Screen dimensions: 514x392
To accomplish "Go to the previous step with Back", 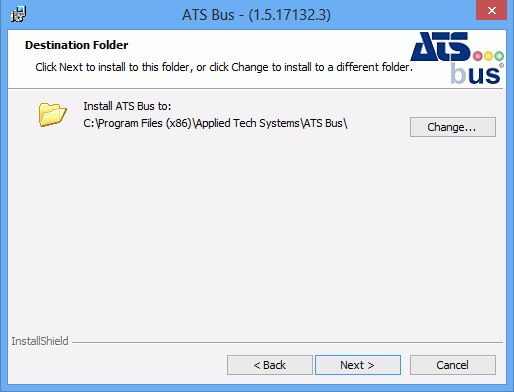I will pyautogui.click(x=270, y=365).
